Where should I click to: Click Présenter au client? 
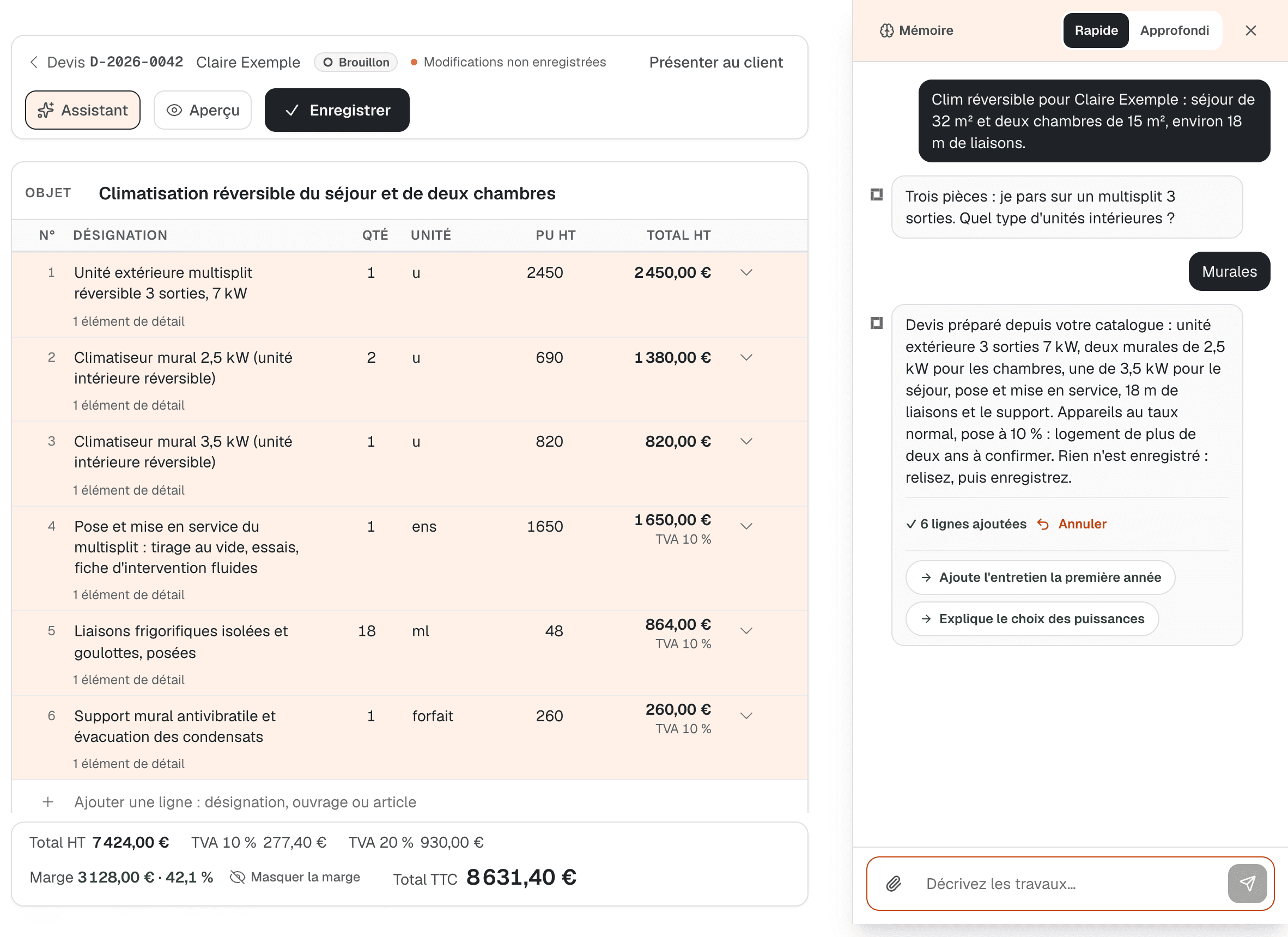(715, 63)
